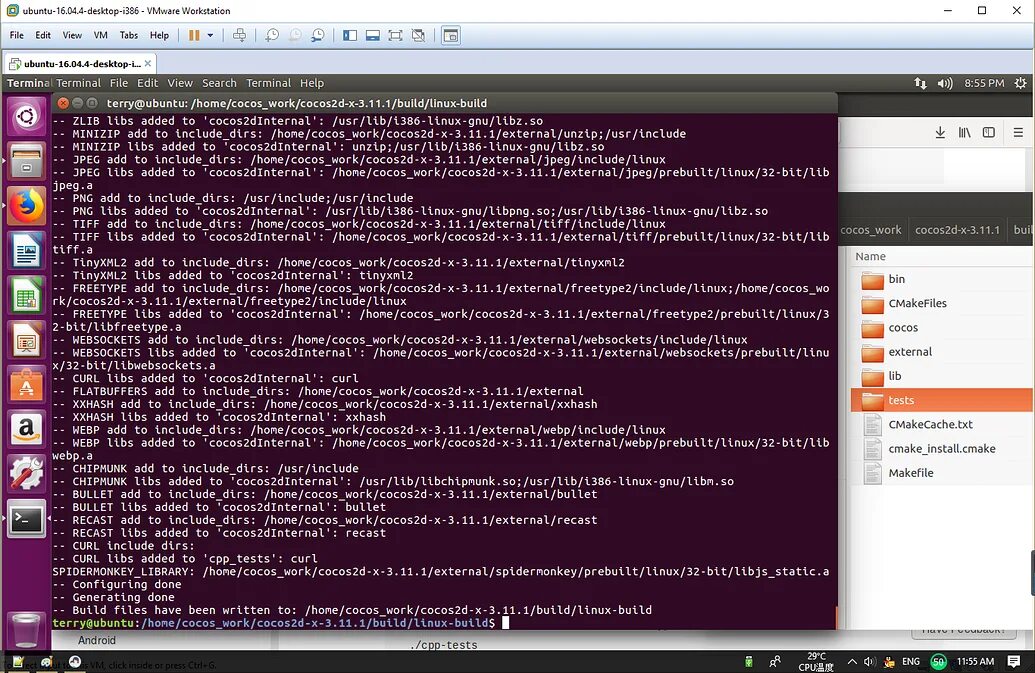This screenshot has width=1035, height=673.
Task: Enter full screen mode in VMware toolbar
Action: pyautogui.click(x=395, y=35)
